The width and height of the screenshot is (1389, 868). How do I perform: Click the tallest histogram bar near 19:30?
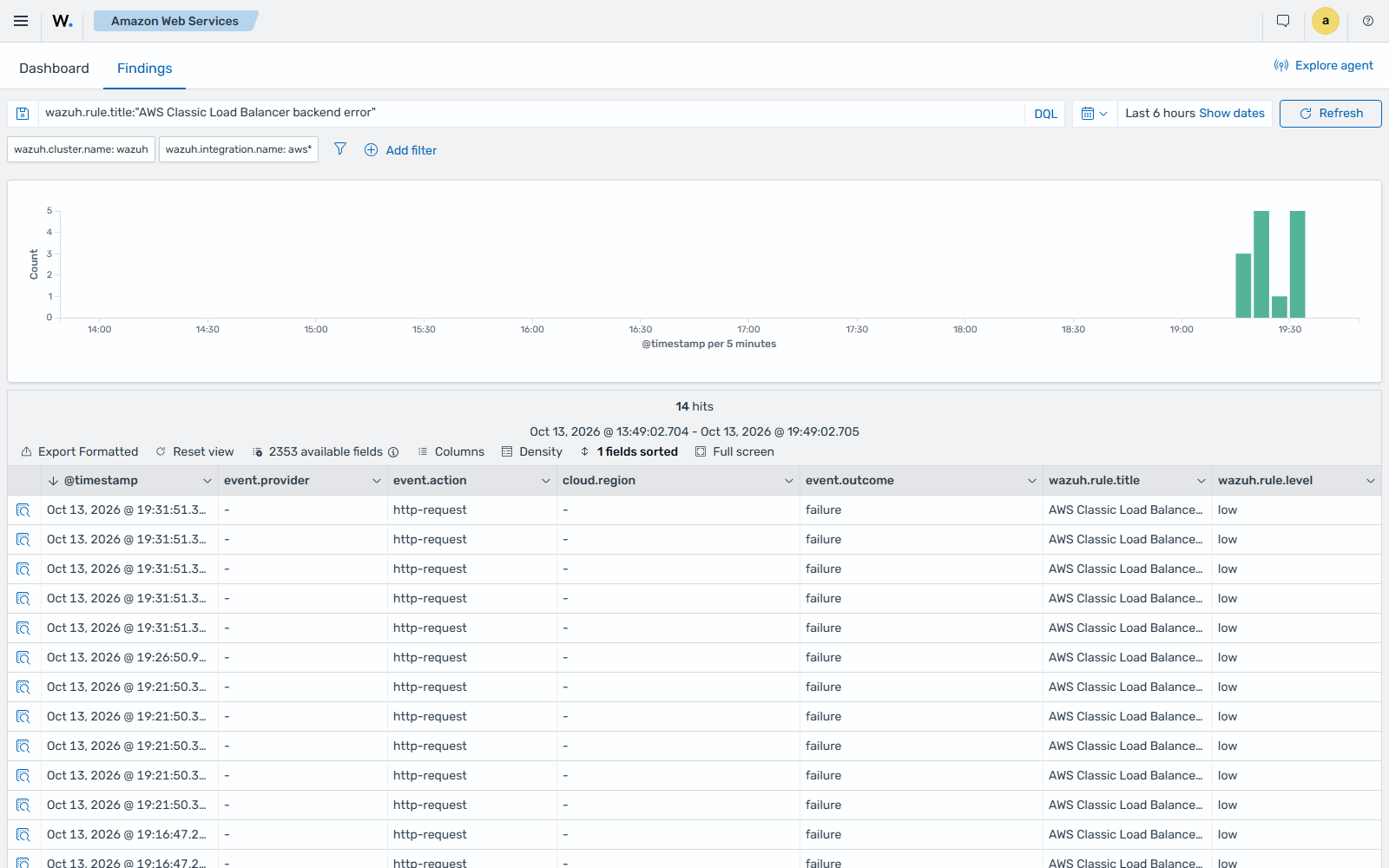[1298, 264]
